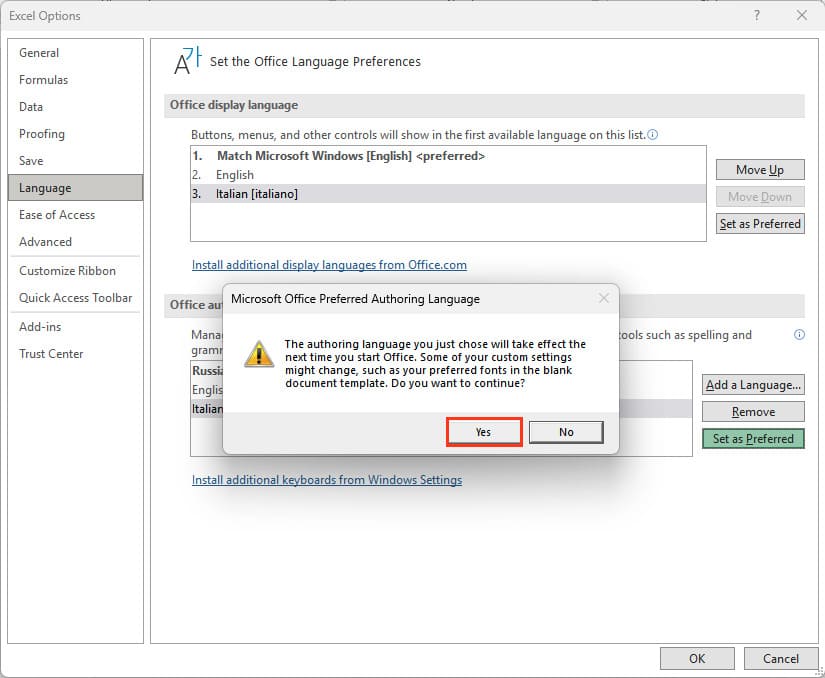Select Italian [italiano] display language
825x678 pixels.
pyautogui.click(x=448, y=194)
